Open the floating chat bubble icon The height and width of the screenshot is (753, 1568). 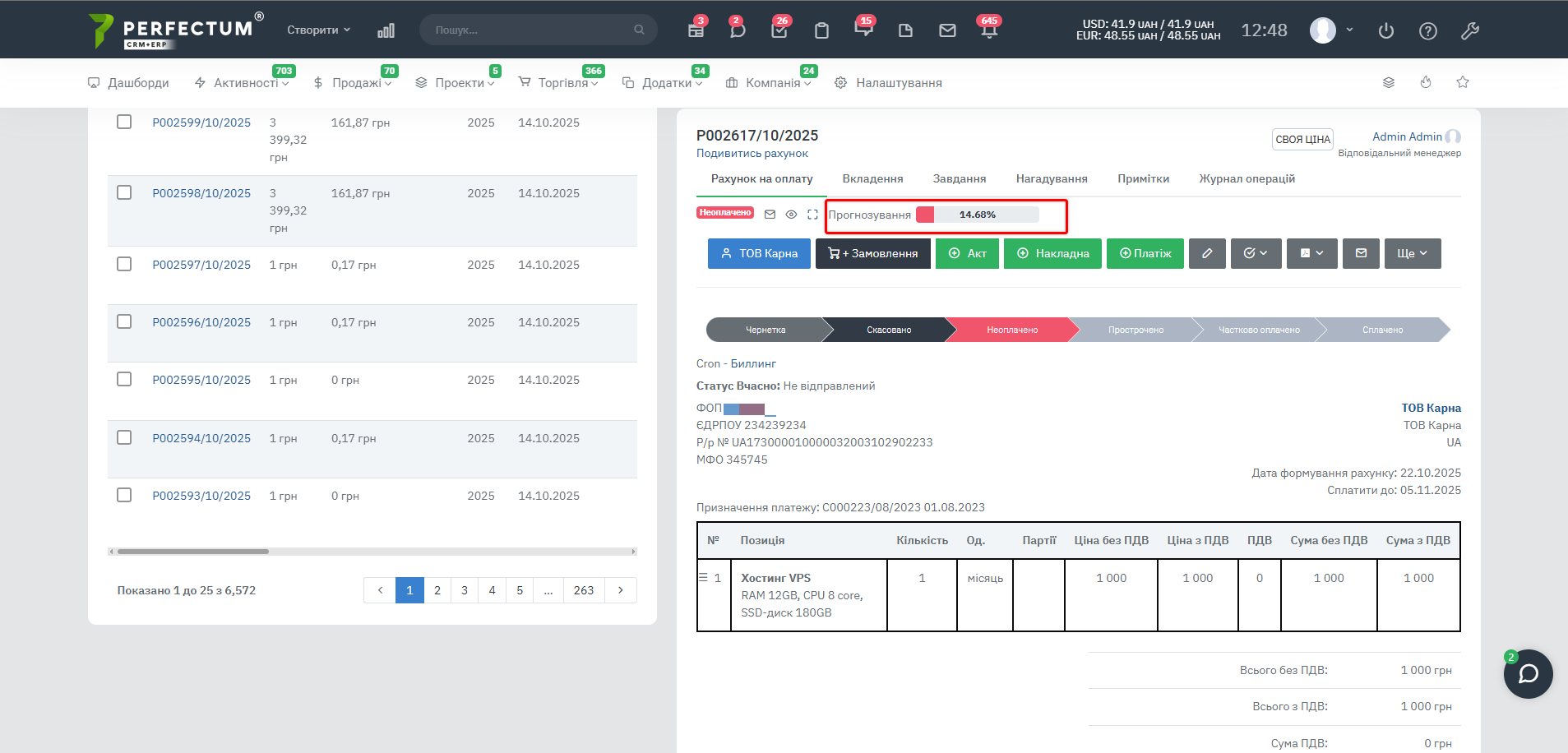(1528, 674)
